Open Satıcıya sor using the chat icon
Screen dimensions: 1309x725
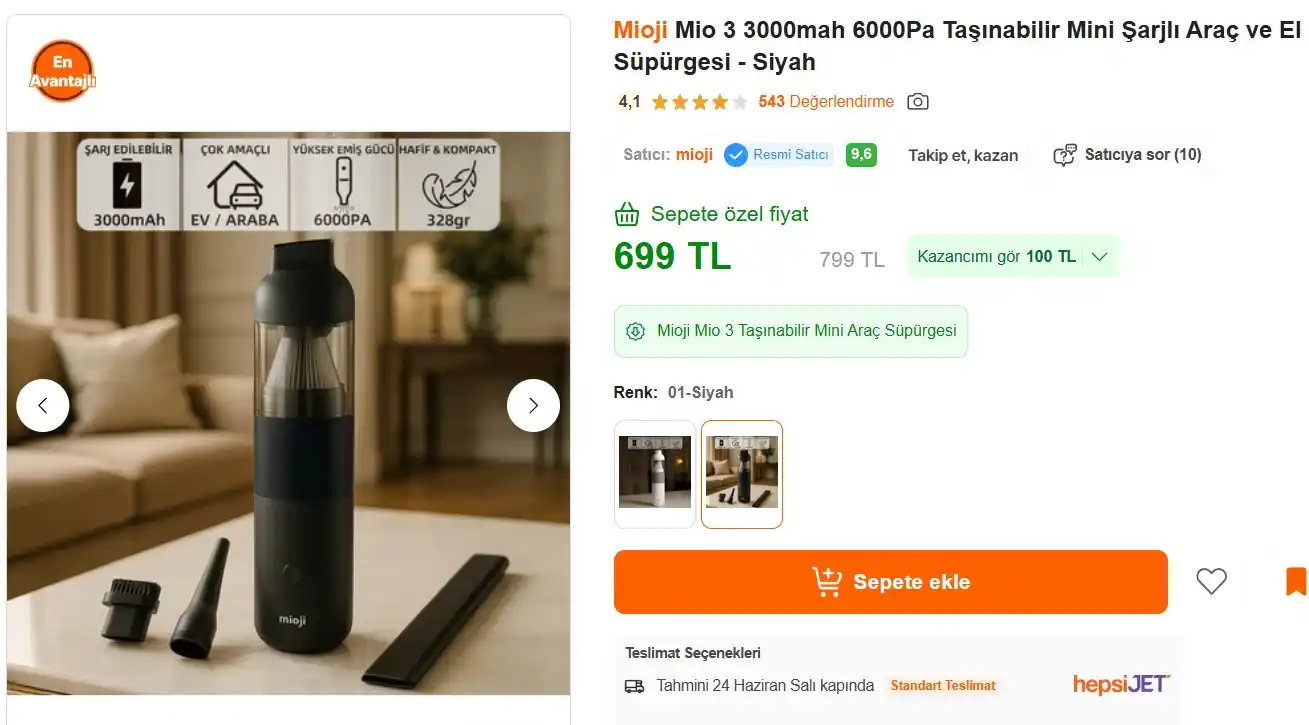1064,155
